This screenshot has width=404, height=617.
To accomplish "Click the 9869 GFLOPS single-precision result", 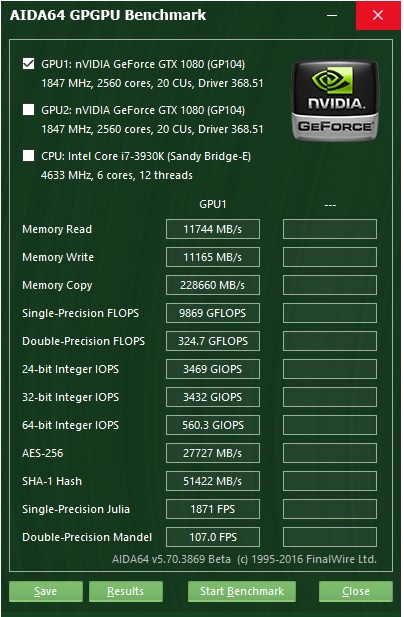I will point(213,313).
